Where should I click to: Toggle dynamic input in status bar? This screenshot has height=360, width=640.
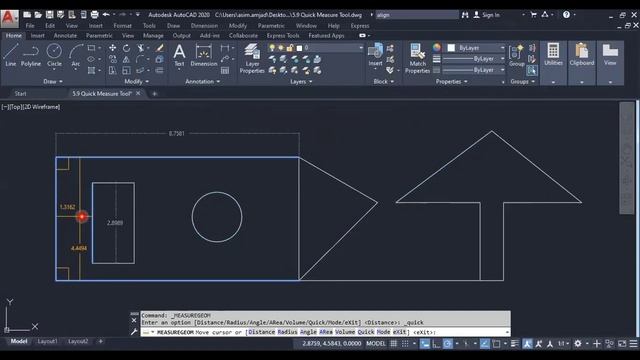click(x=425, y=344)
